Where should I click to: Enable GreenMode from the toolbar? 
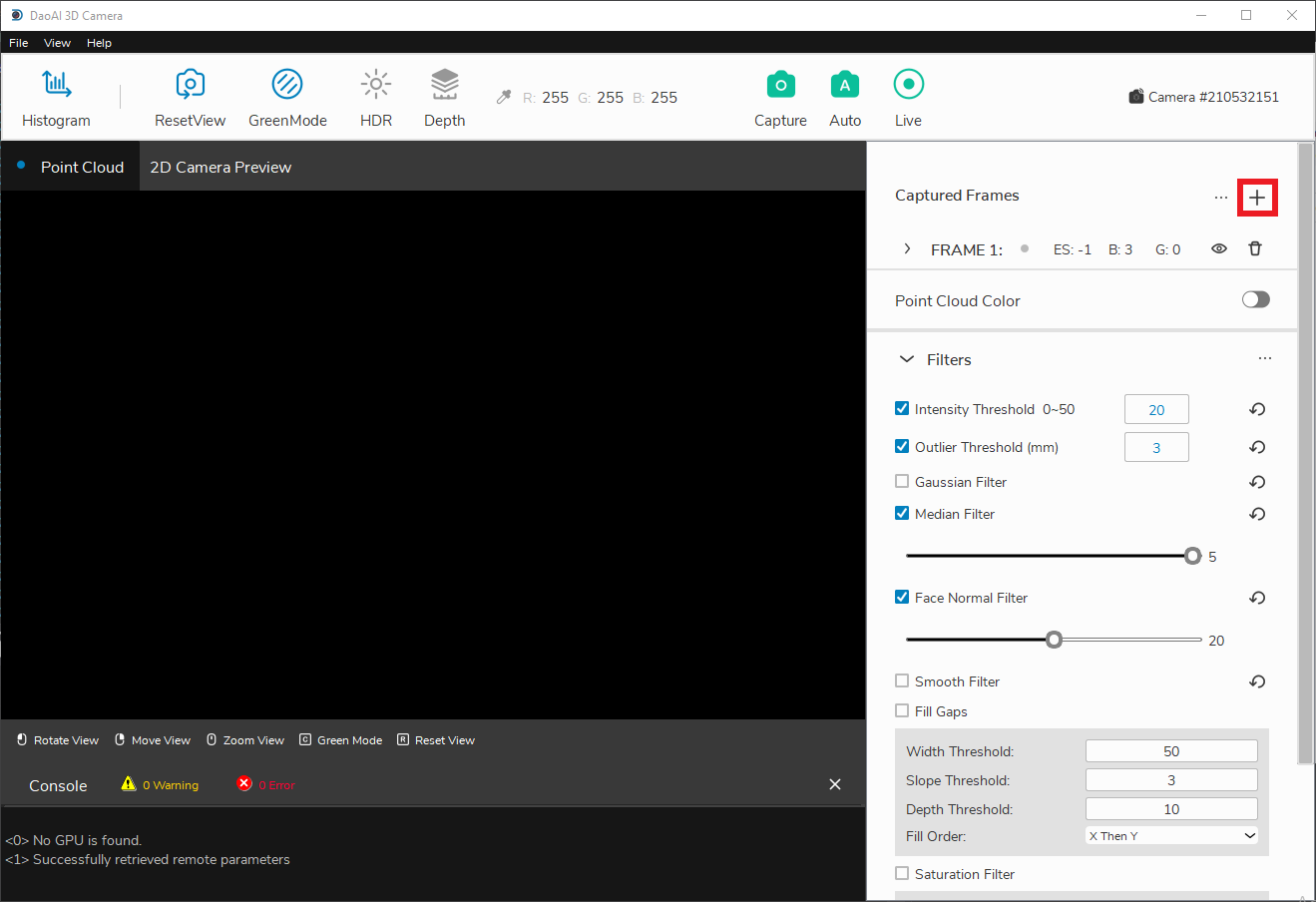point(287,86)
